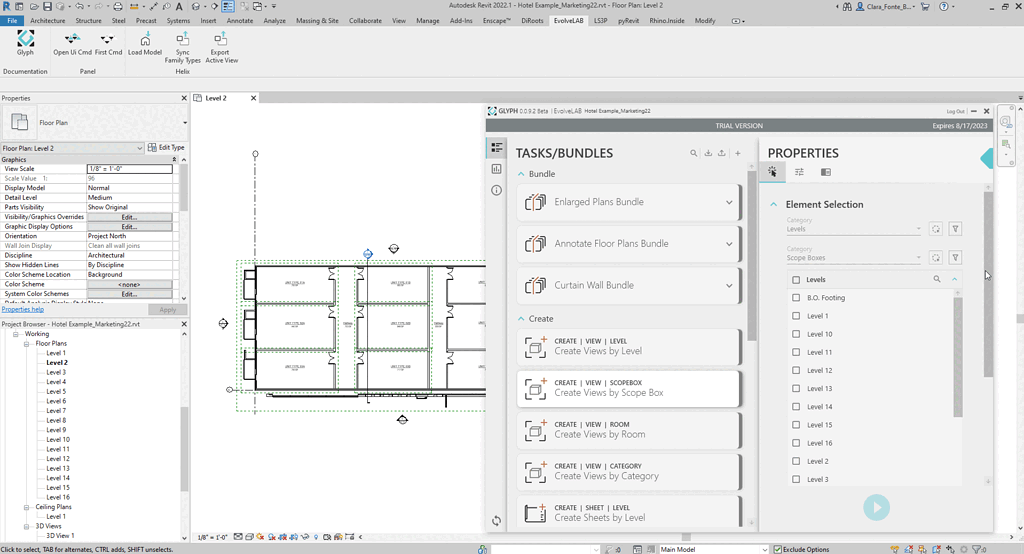This screenshot has height=554, width=1024.
Task: Click the Tasks/Bundles panel scrollbar
Action: point(751,255)
